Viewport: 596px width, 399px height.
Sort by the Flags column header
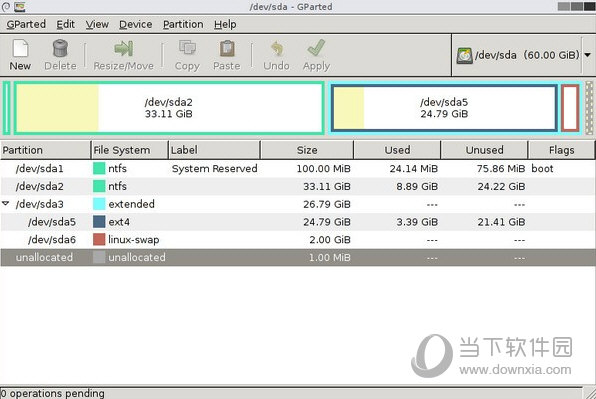click(x=561, y=150)
